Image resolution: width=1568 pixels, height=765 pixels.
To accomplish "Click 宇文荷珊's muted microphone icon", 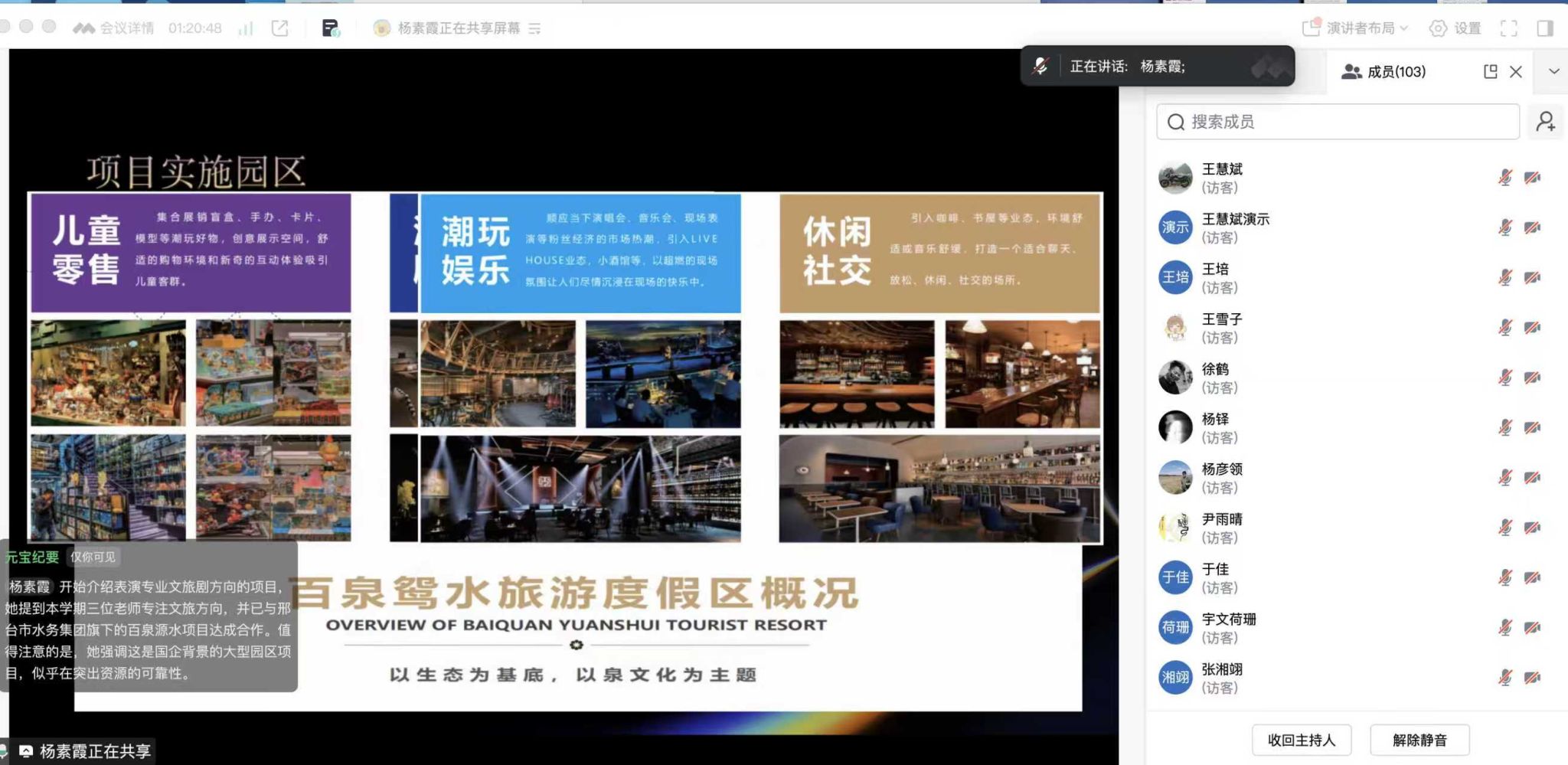I will click(x=1505, y=628).
